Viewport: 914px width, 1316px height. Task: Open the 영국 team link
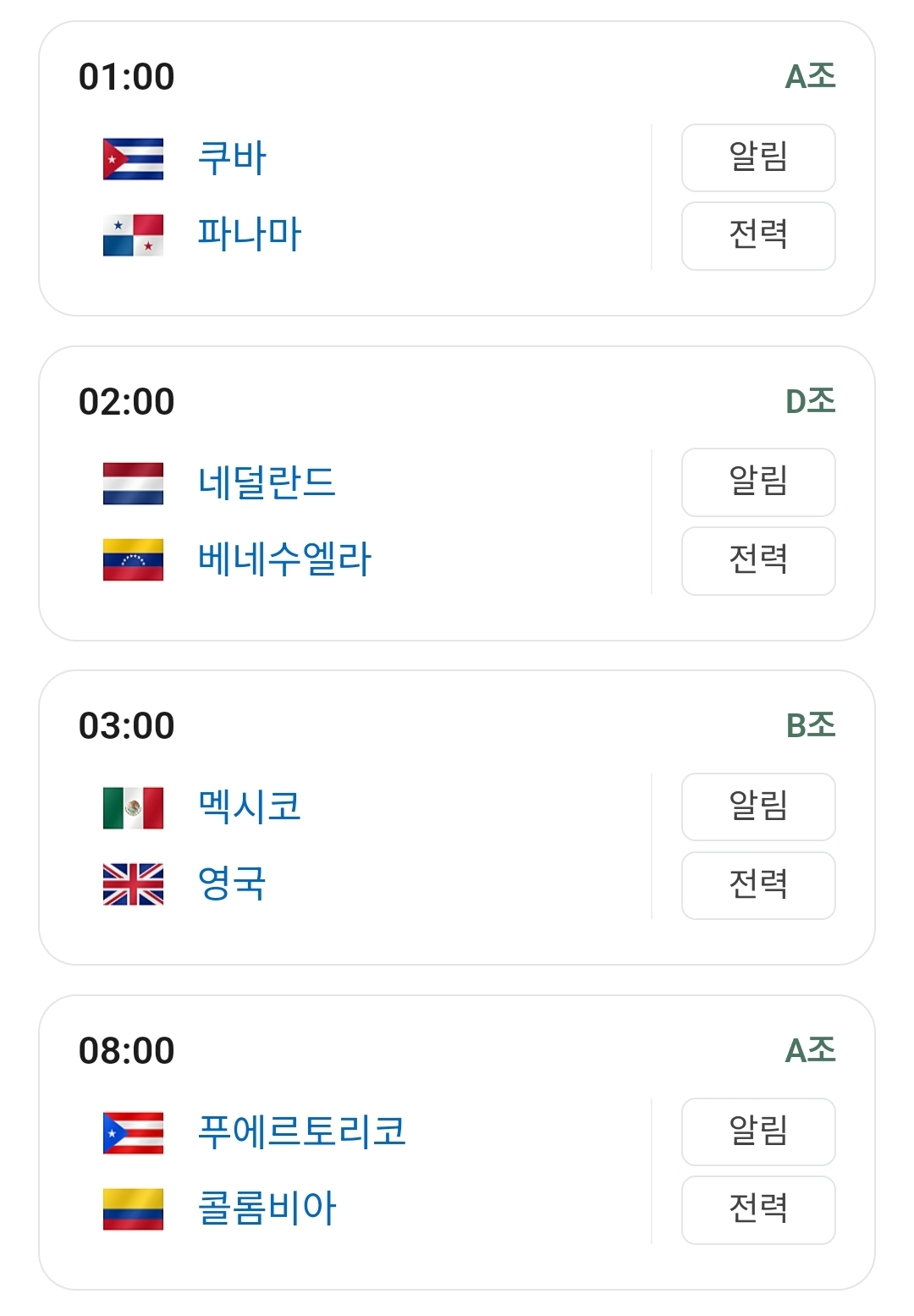click(x=232, y=884)
